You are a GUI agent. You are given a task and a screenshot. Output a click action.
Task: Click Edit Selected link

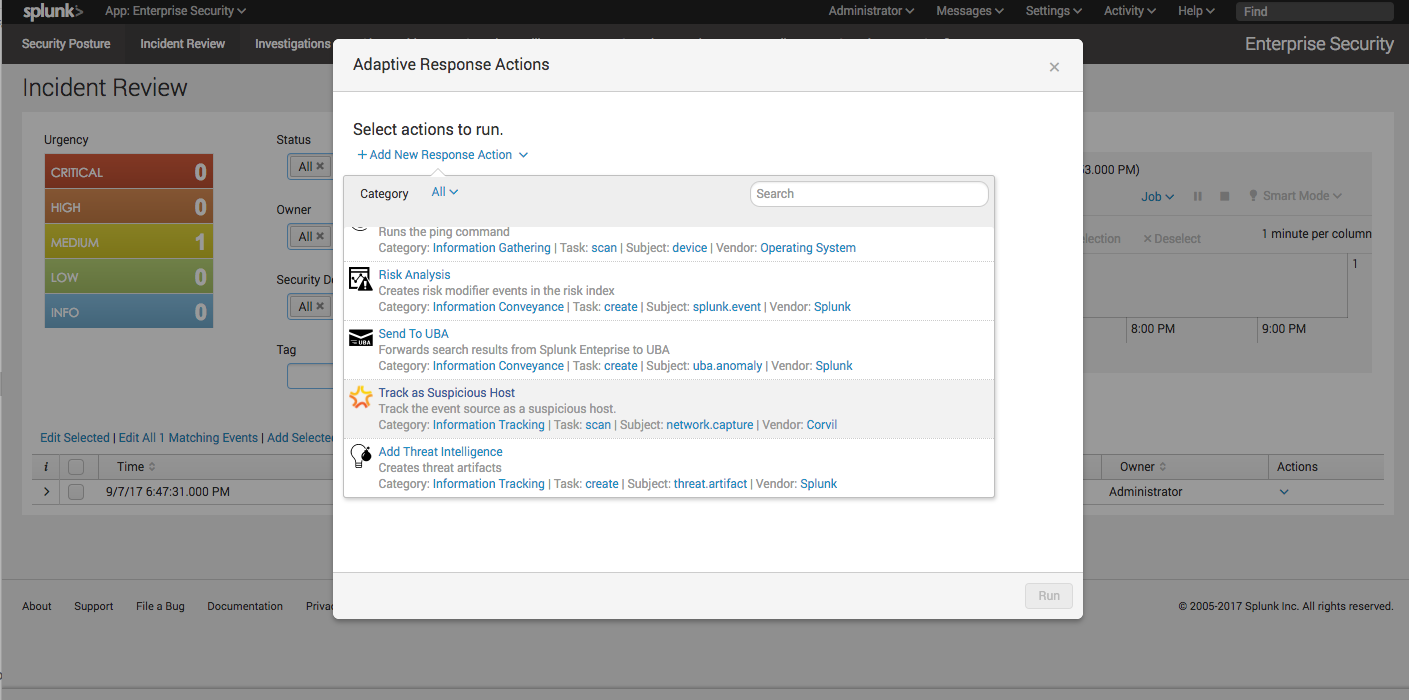pyautogui.click(x=75, y=438)
